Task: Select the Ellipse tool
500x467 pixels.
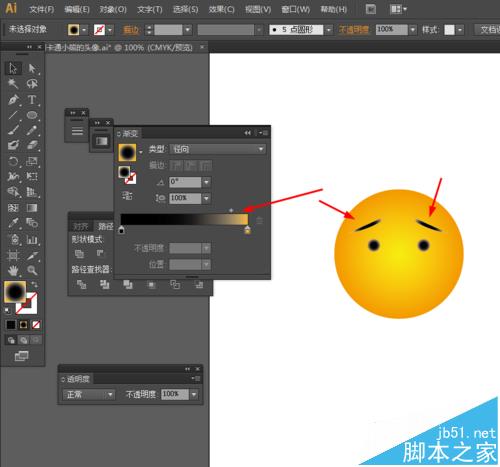Action: pos(32,115)
